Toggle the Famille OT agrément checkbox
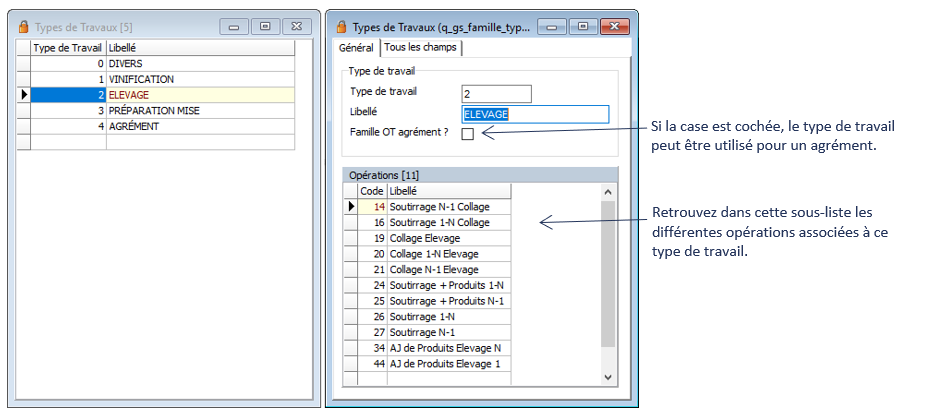 point(468,134)
